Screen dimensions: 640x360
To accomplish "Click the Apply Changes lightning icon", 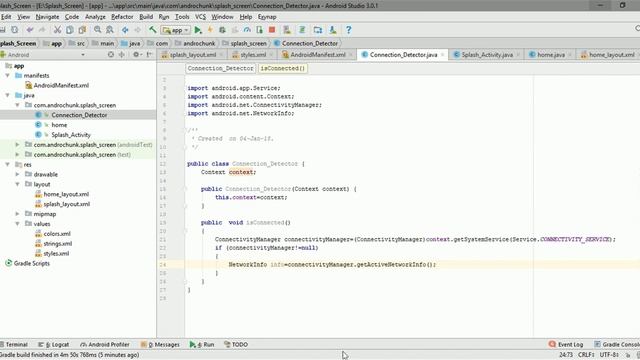I will (x=210, y=30).
